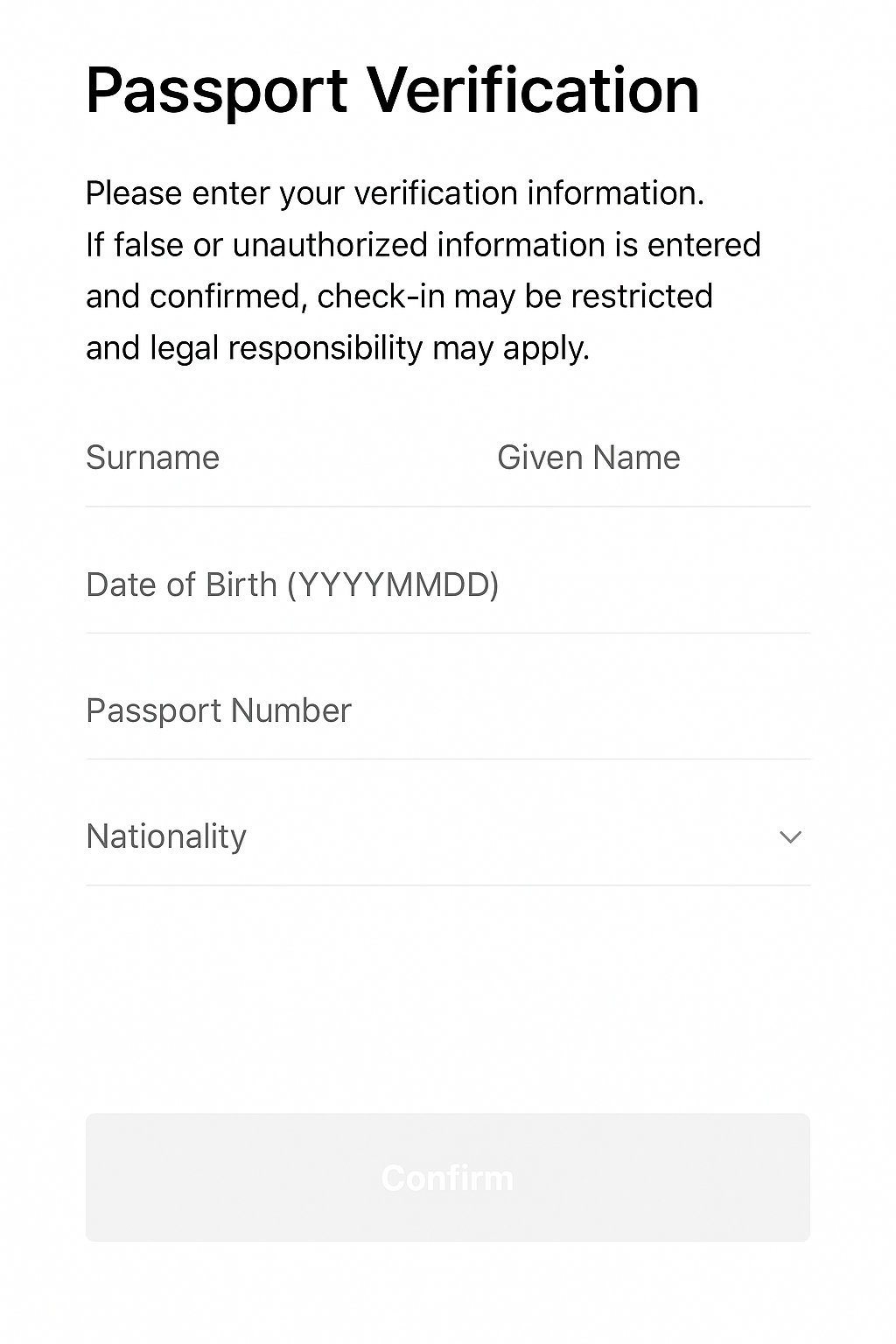Select the Date of Birth field
896x1344 pixels.
(x=446, y=584)
